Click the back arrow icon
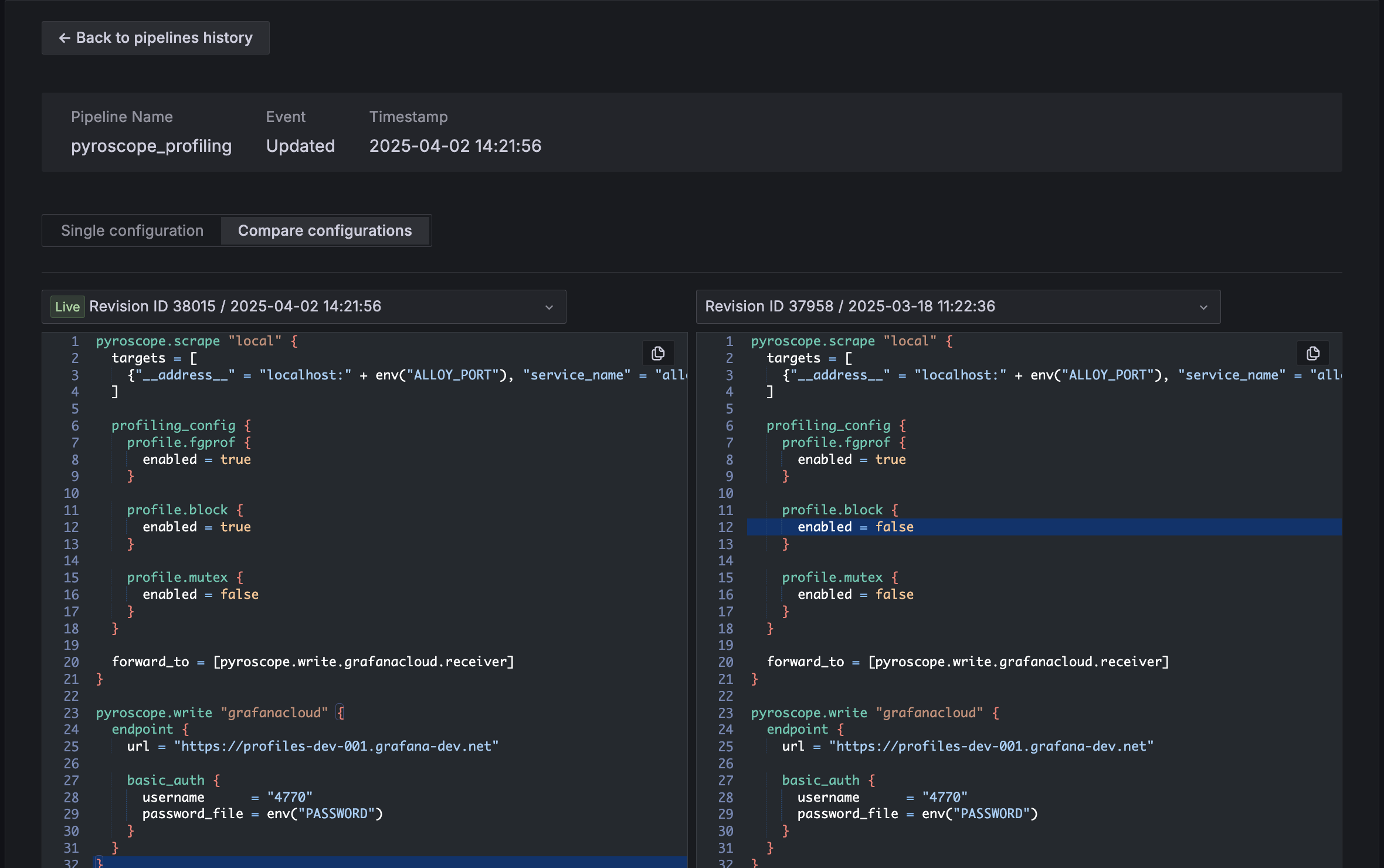 click(x=64, y=38)
